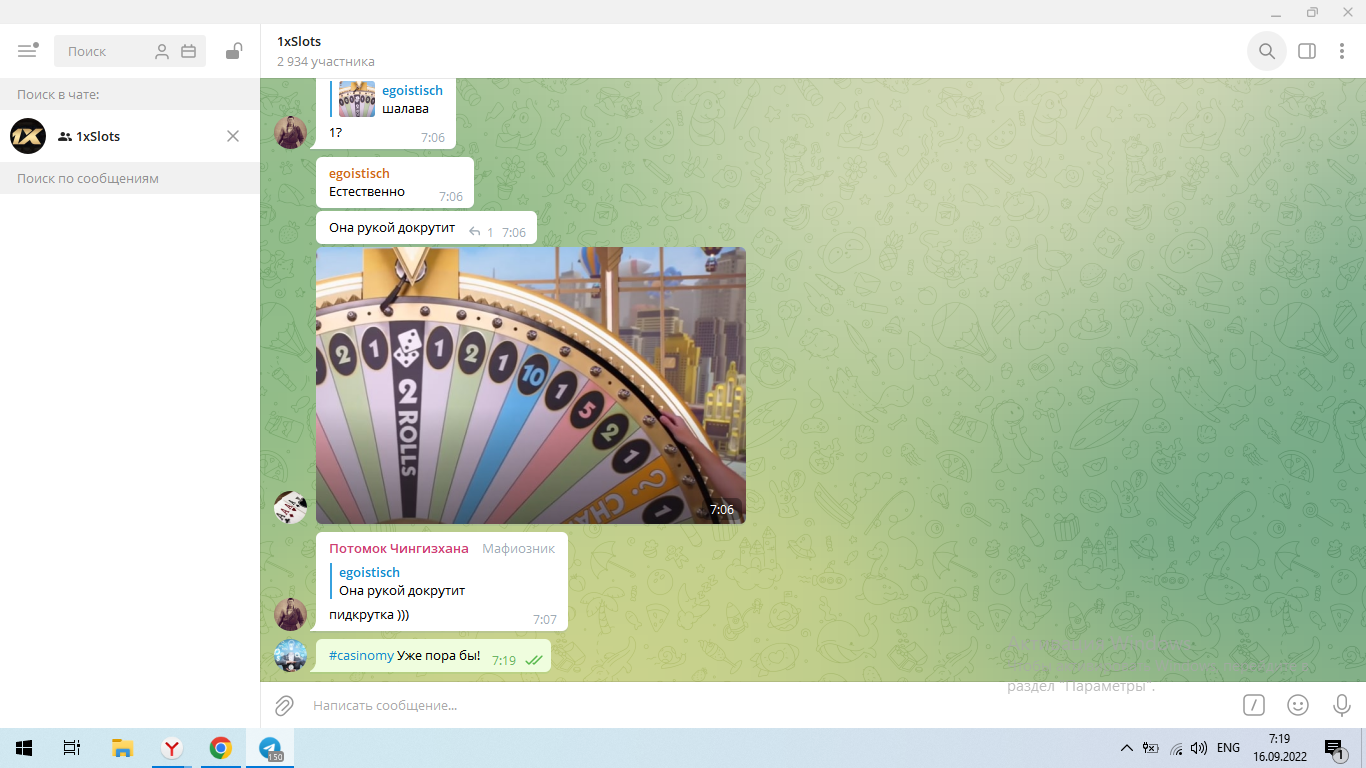Open the #casinomy hashtag
This screenshot has width=1366, height=768.
pos(361,657)
